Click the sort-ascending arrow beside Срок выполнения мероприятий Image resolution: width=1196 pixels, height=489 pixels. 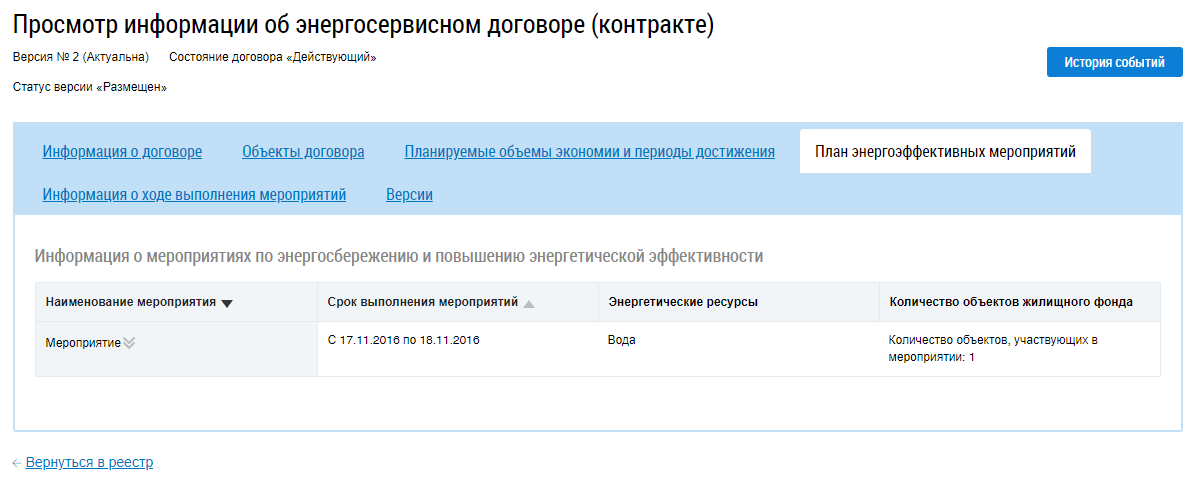tap(529, 303)
